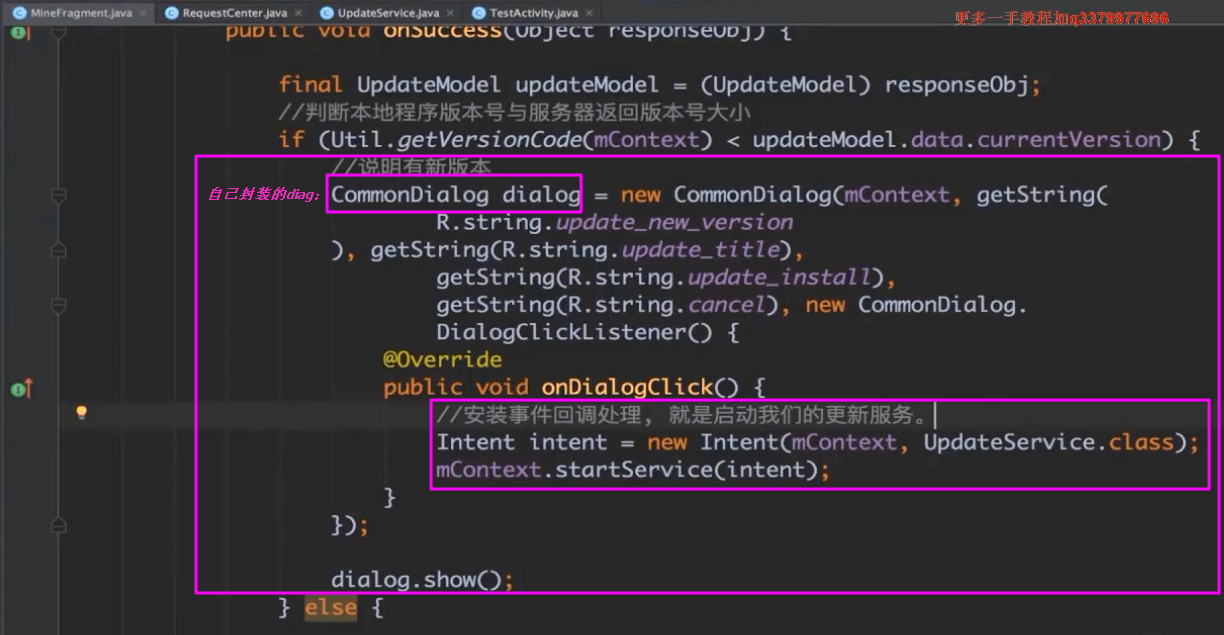Select the UpdateService.java tab
Viewport: 1224px width, 635px height.
coord(387,13)
